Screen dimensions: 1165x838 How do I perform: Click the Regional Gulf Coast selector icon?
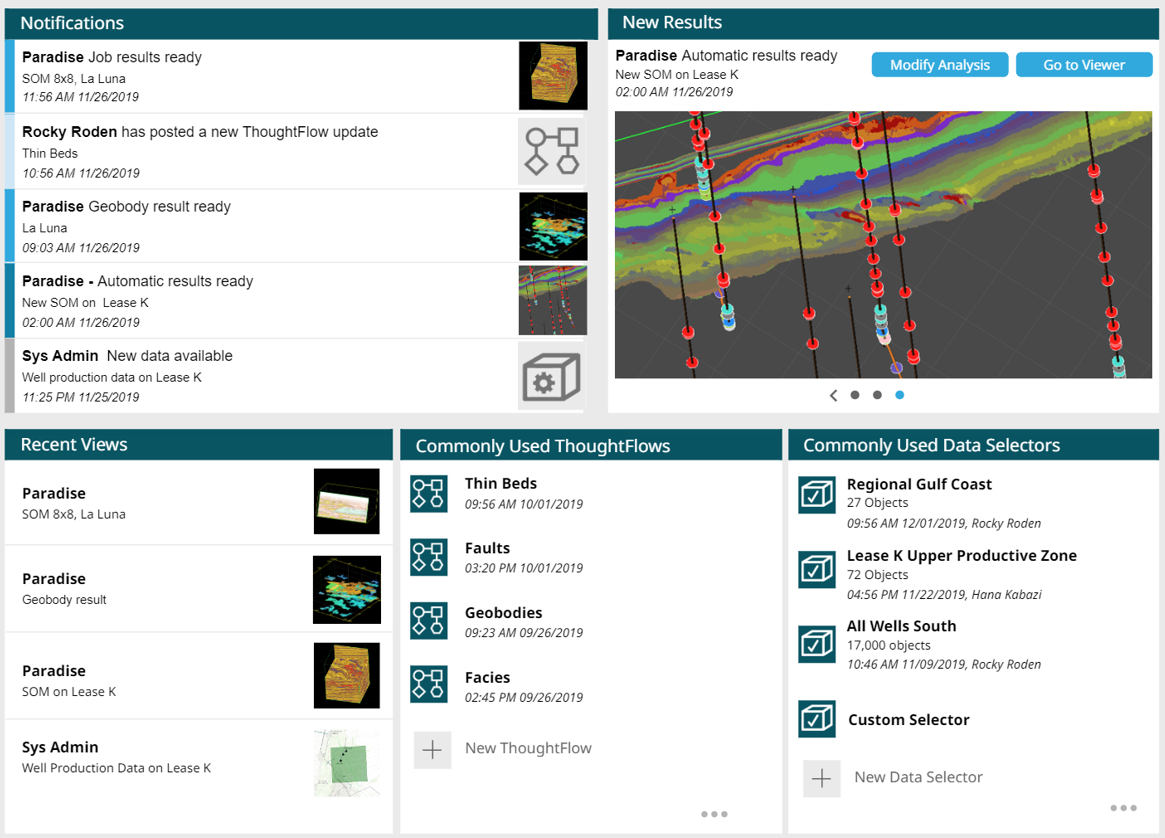817,494
